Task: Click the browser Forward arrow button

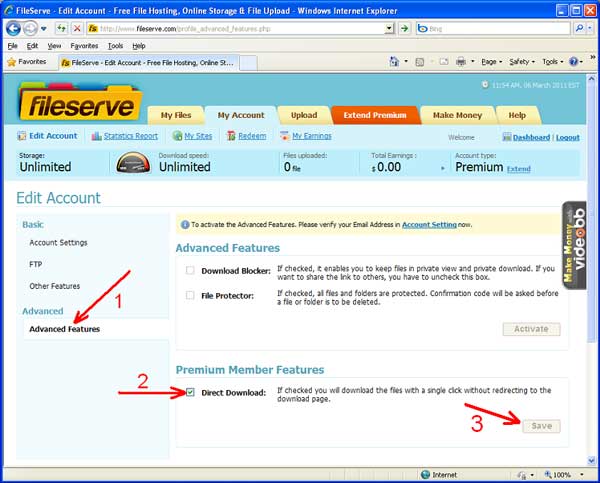Action: [30, 28]
